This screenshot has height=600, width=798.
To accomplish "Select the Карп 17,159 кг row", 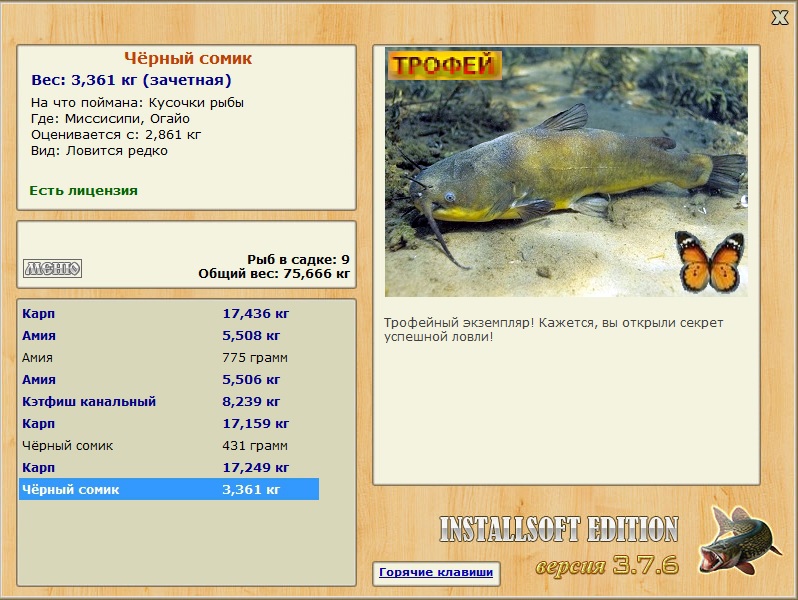I will [169, 423].
